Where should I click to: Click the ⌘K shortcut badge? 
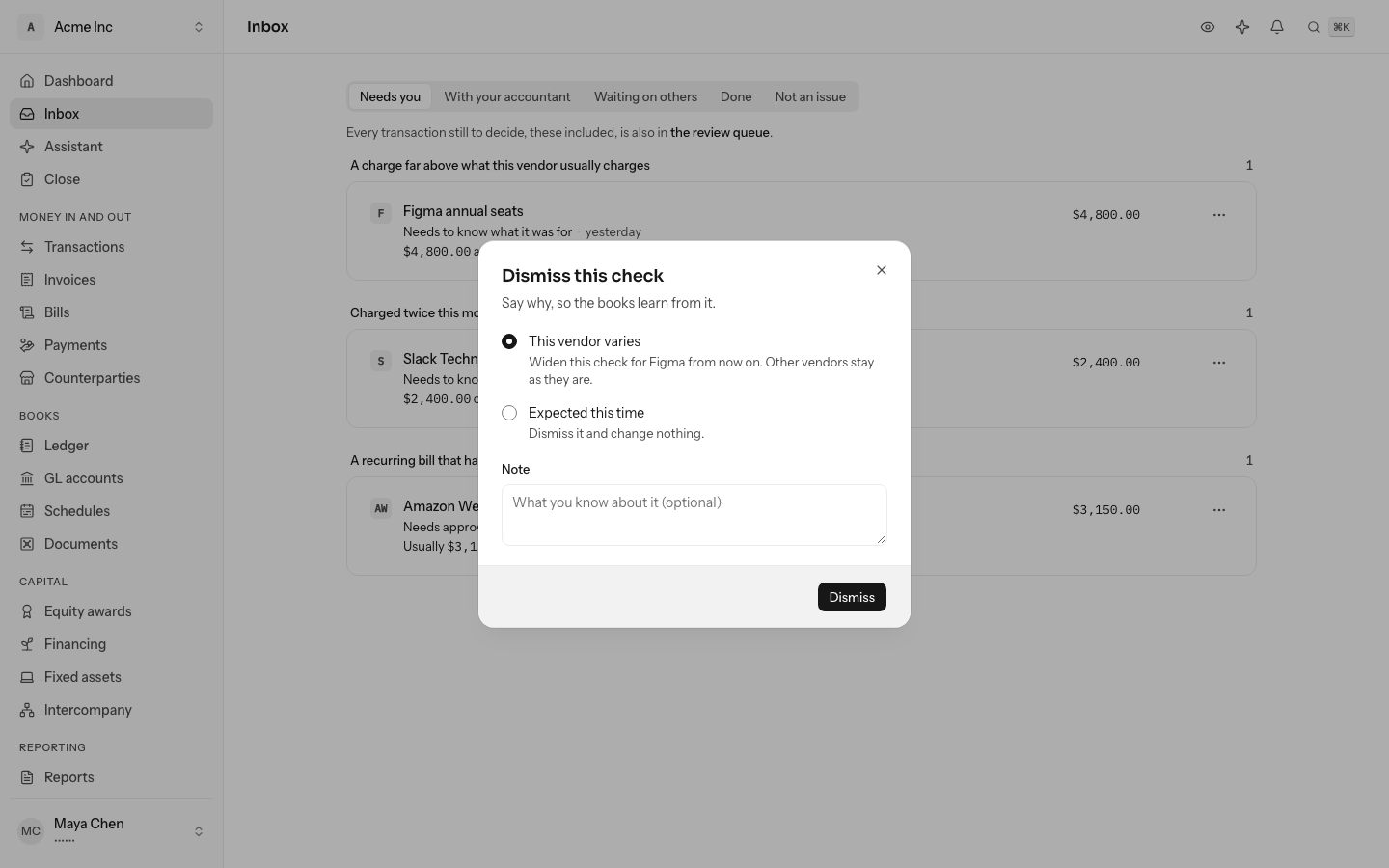[1342, 27]
